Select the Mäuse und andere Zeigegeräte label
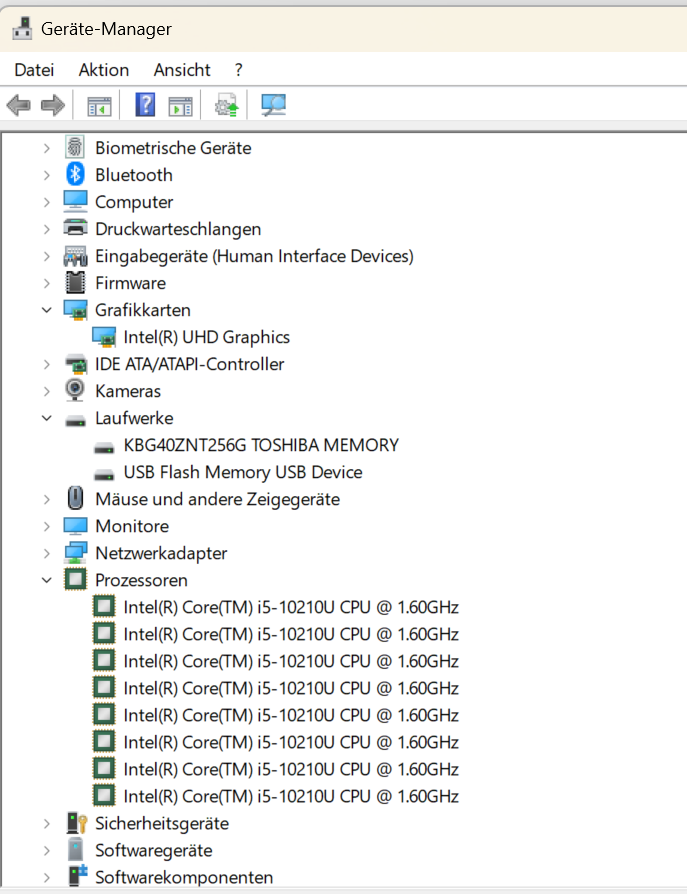 click(x=217, y=499)
